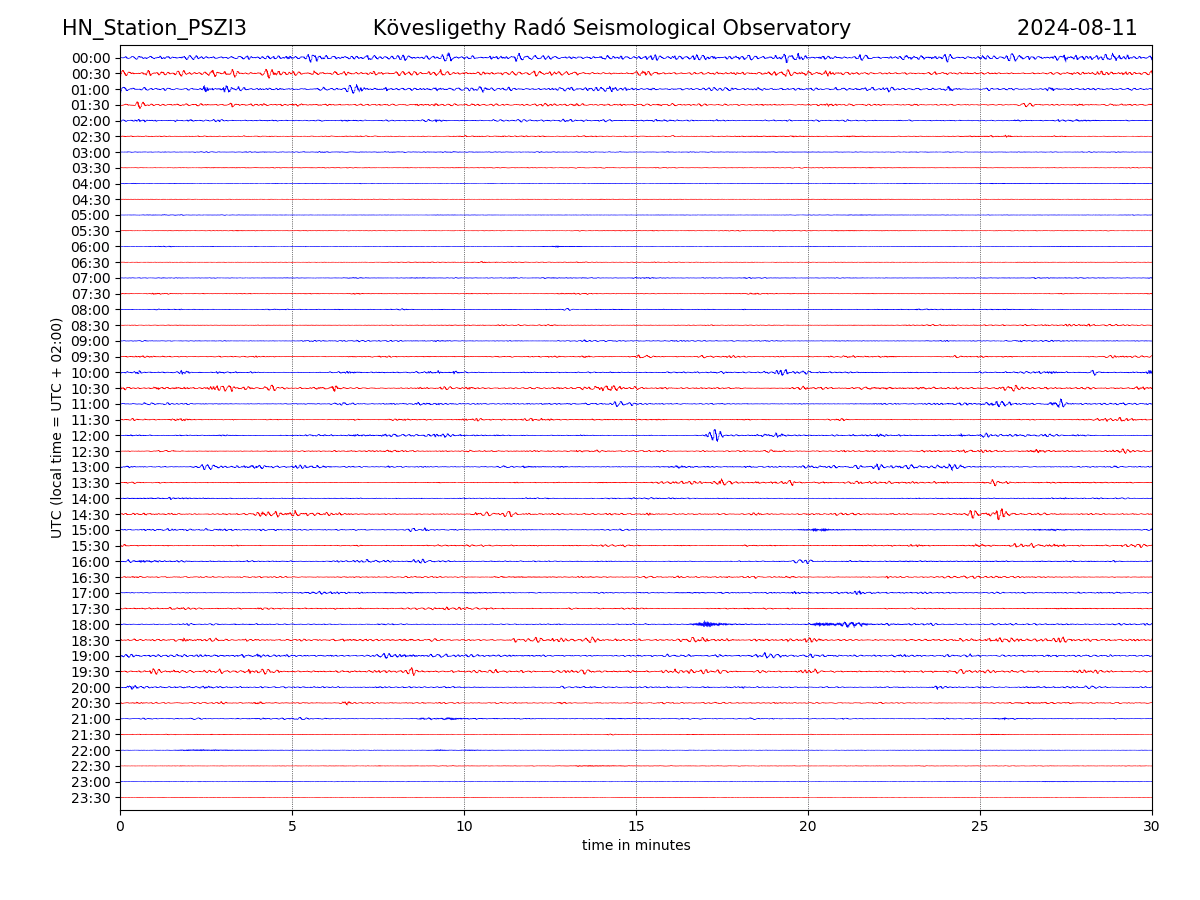Click the large blue spike on the 12:00 trace
Screen dimensions: 1200x900
714,435
